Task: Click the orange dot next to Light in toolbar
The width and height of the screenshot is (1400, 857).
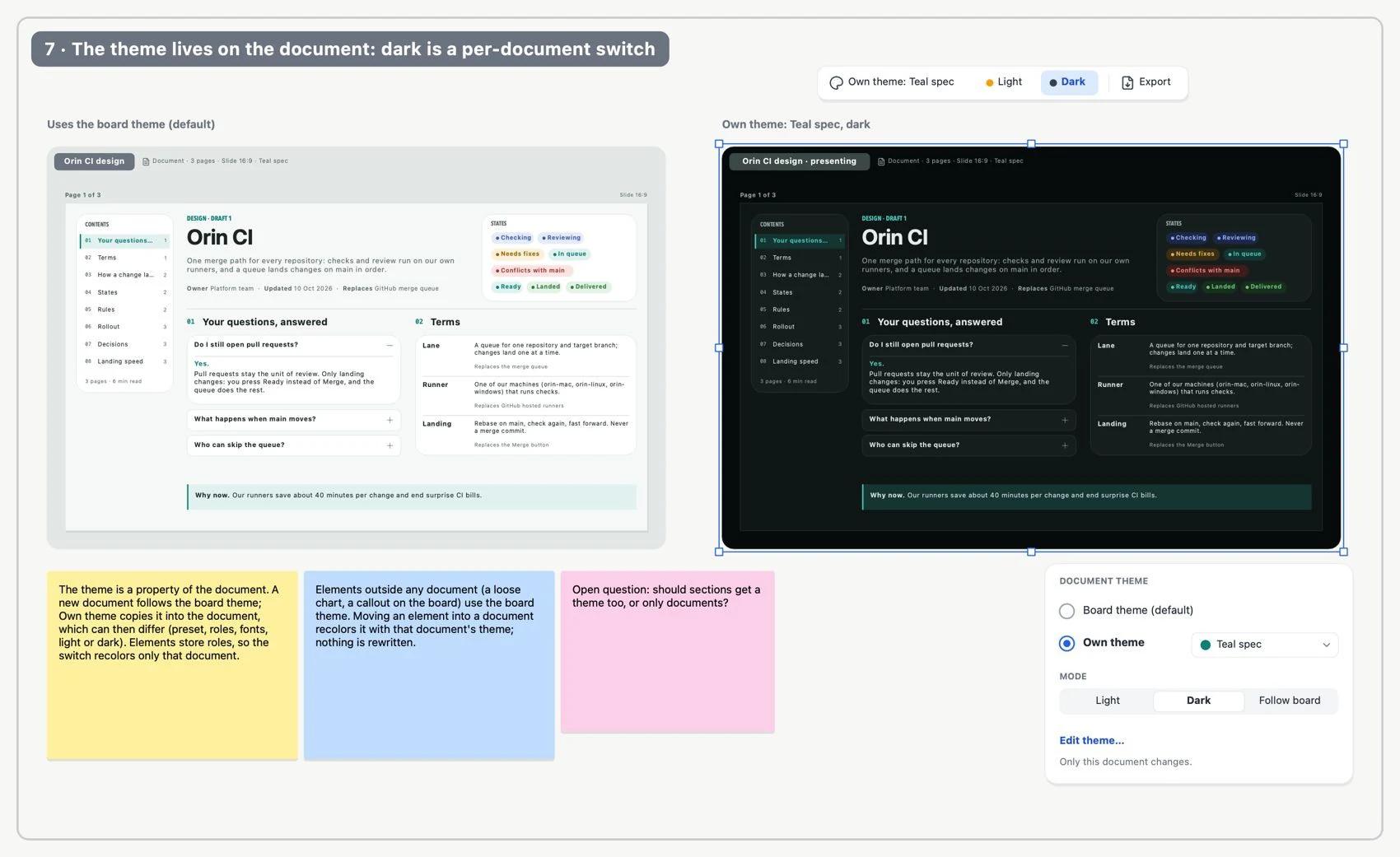Action: coord(989,82)
